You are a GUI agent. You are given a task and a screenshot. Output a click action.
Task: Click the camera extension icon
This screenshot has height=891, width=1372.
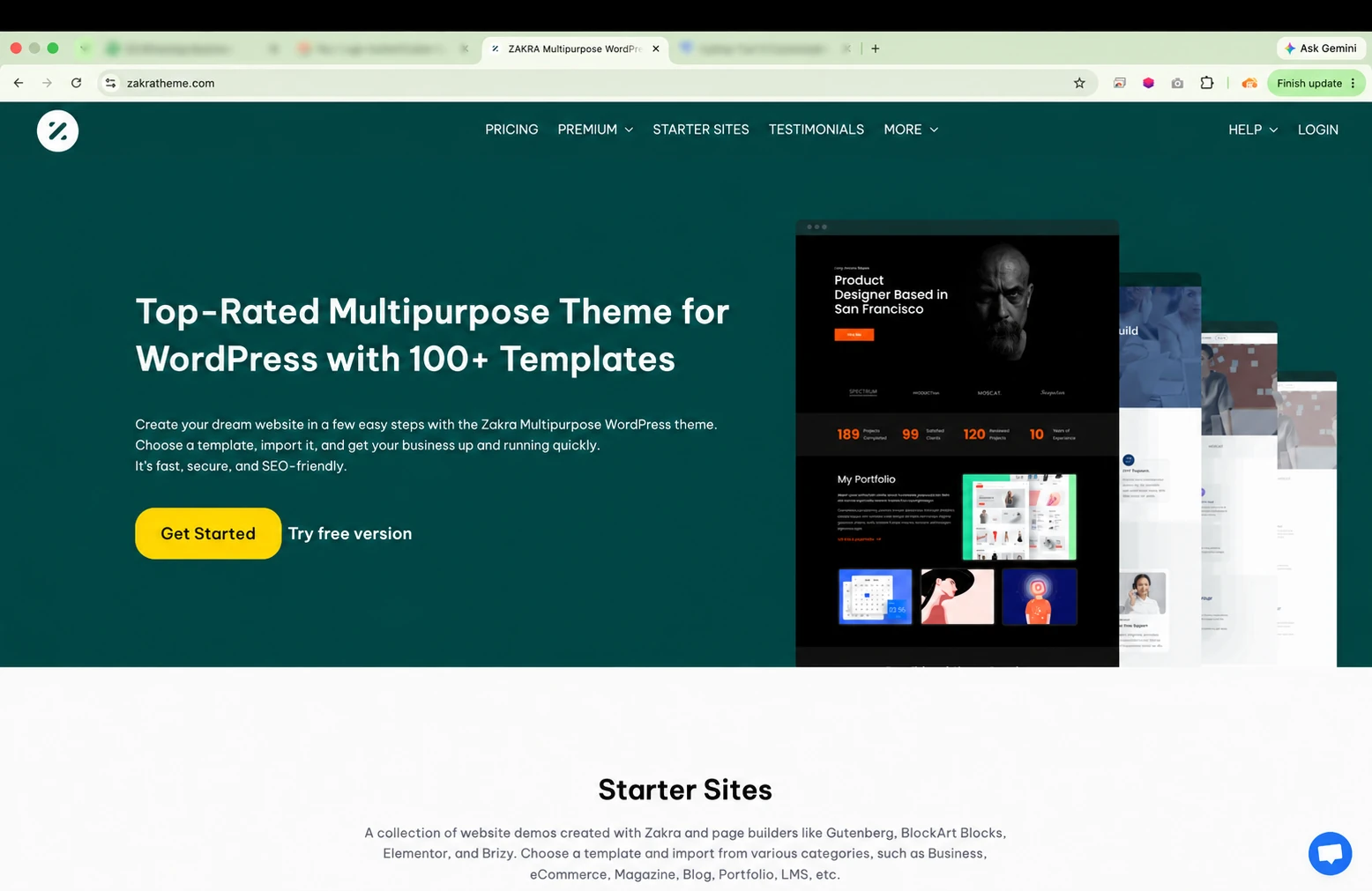click(1177, 83)
